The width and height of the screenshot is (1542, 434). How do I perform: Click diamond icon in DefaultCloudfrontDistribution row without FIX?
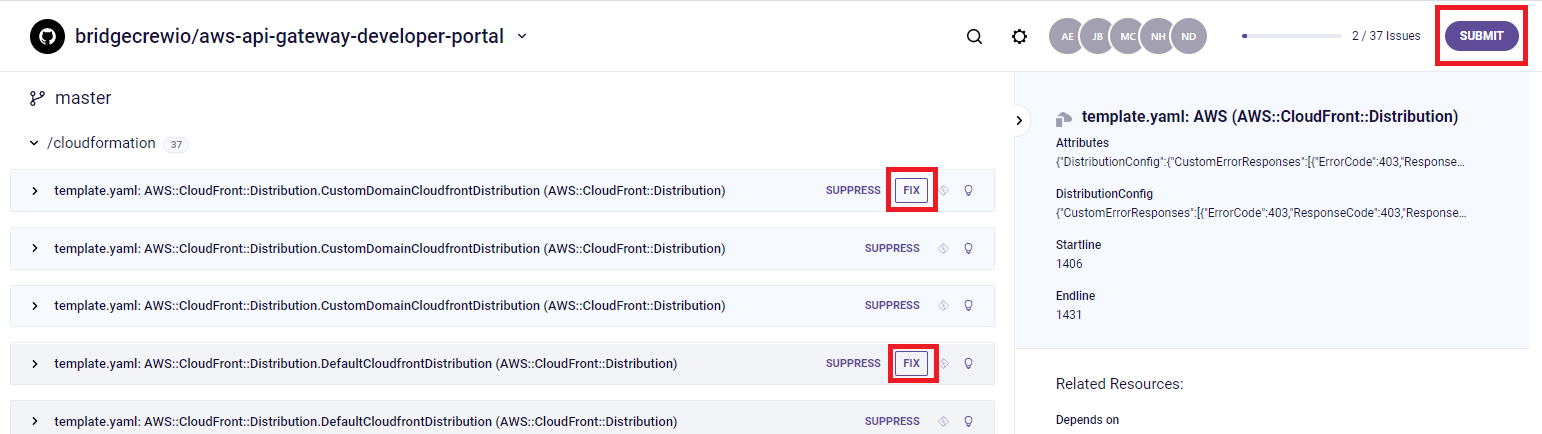[x=943, y=421]
